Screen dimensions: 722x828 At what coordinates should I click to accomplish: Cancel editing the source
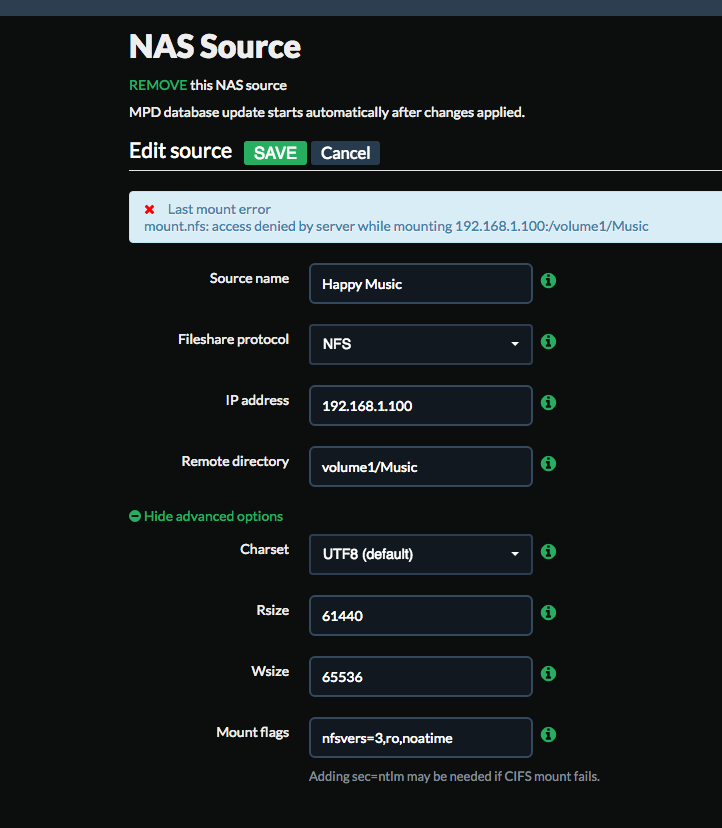pyautogui.click(x=345, y=153)
